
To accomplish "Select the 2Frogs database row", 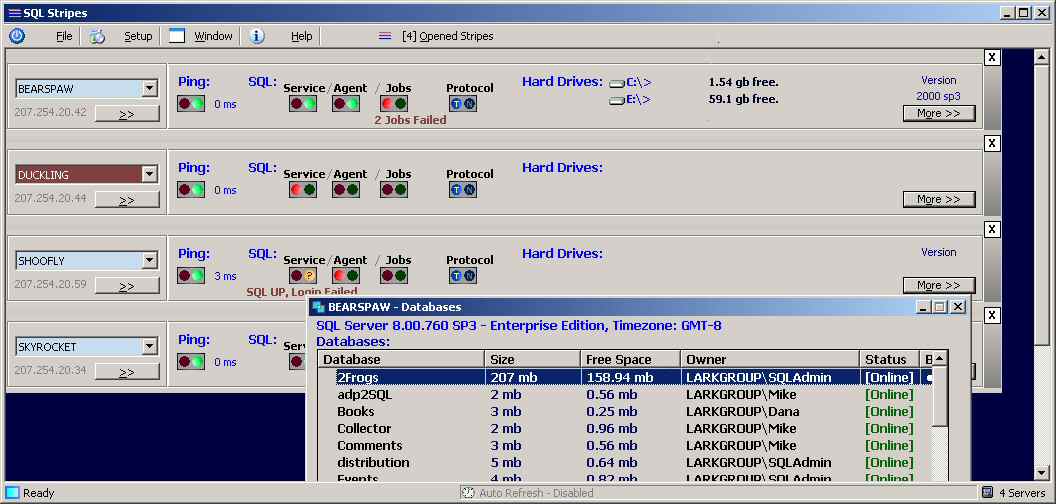I will click(625, 377).
